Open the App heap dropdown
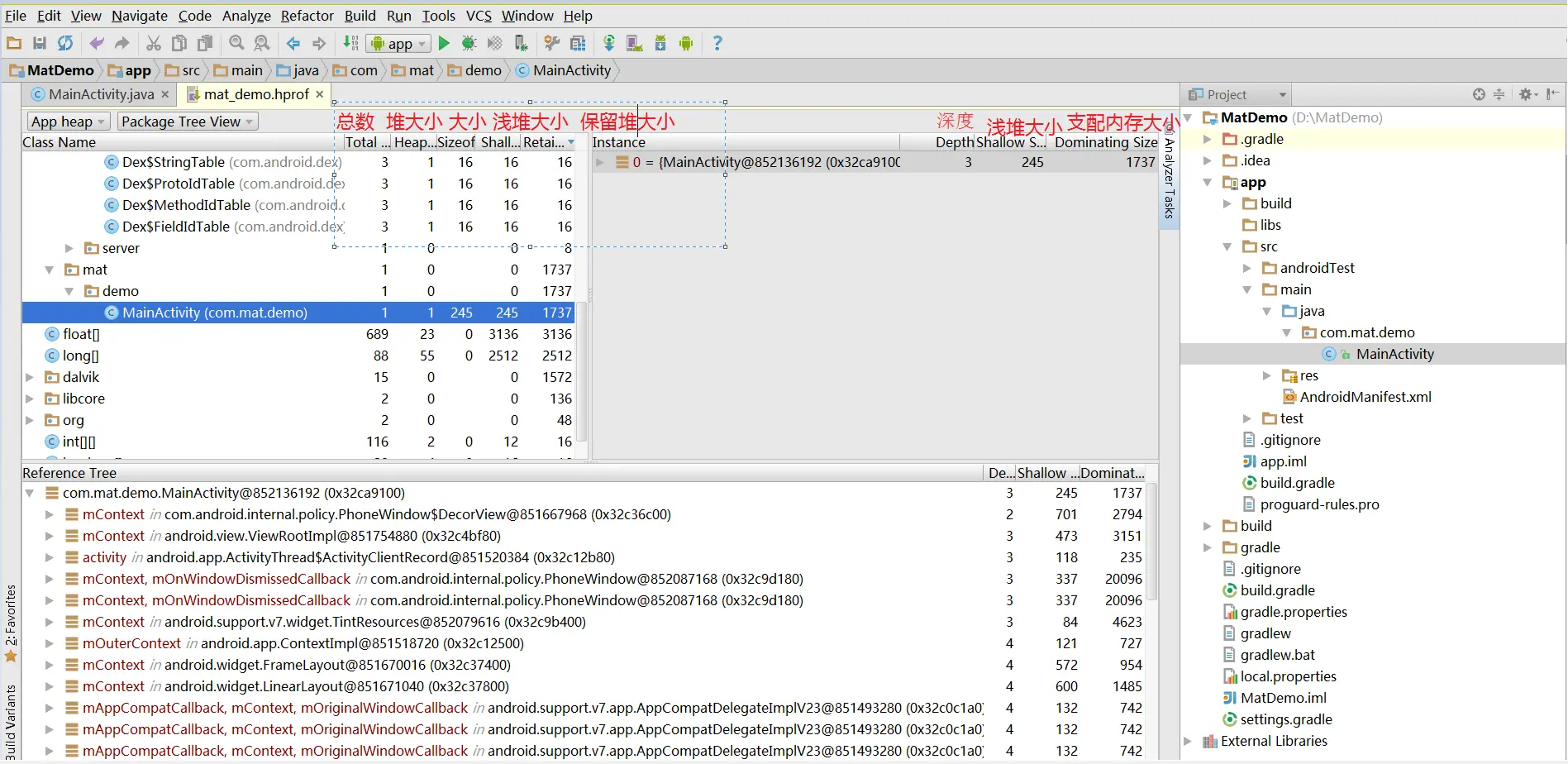Viewport: 1568px width, 764px height. (x=68, y=122)
